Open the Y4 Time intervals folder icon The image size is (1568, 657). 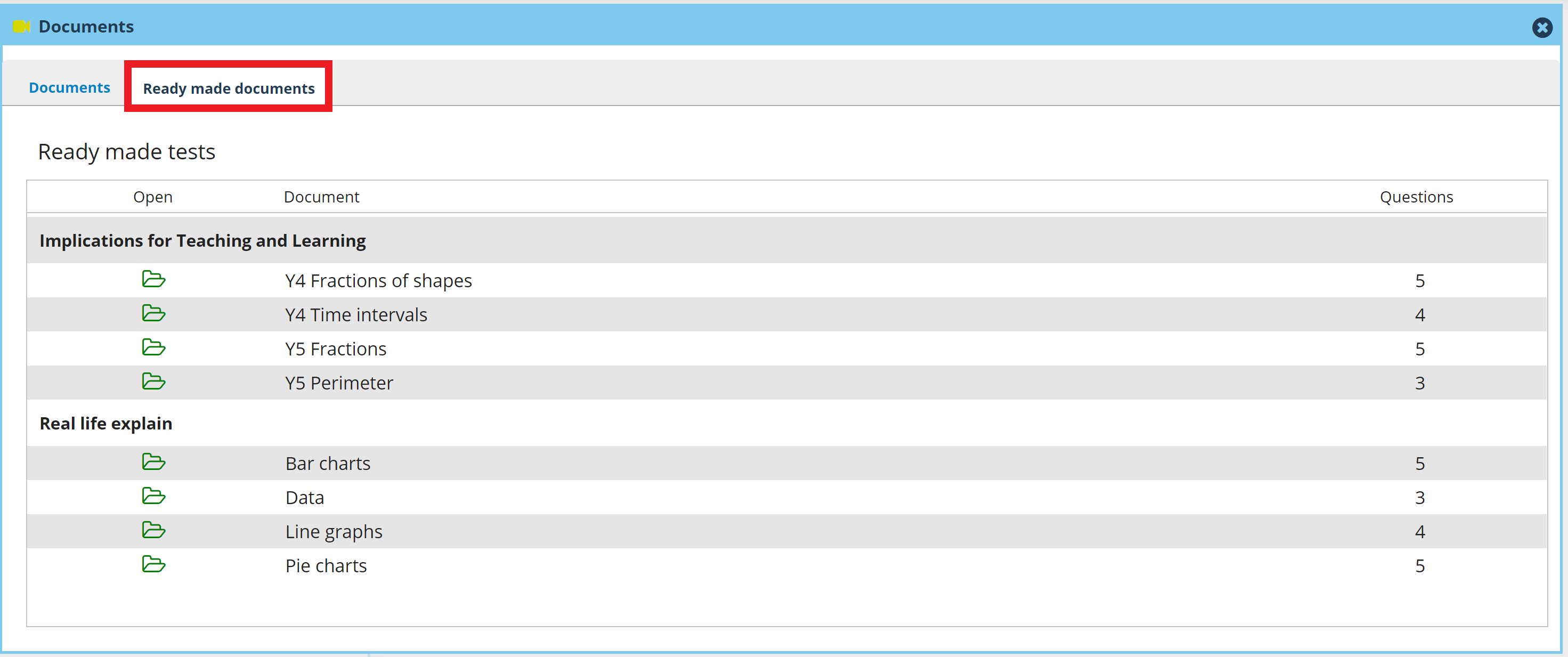point(153,314)
